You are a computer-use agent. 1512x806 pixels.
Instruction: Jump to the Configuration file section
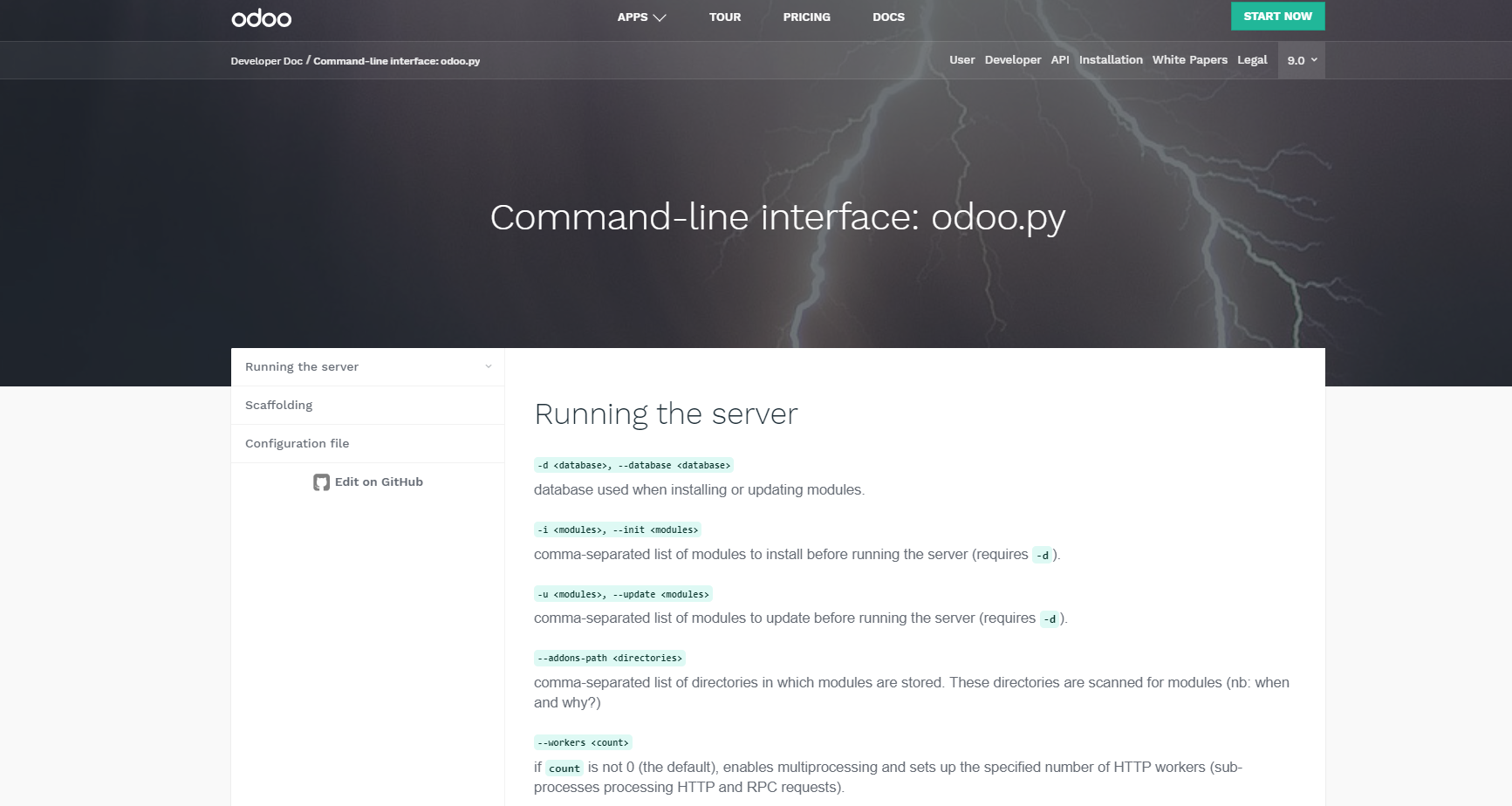point(297,444)
